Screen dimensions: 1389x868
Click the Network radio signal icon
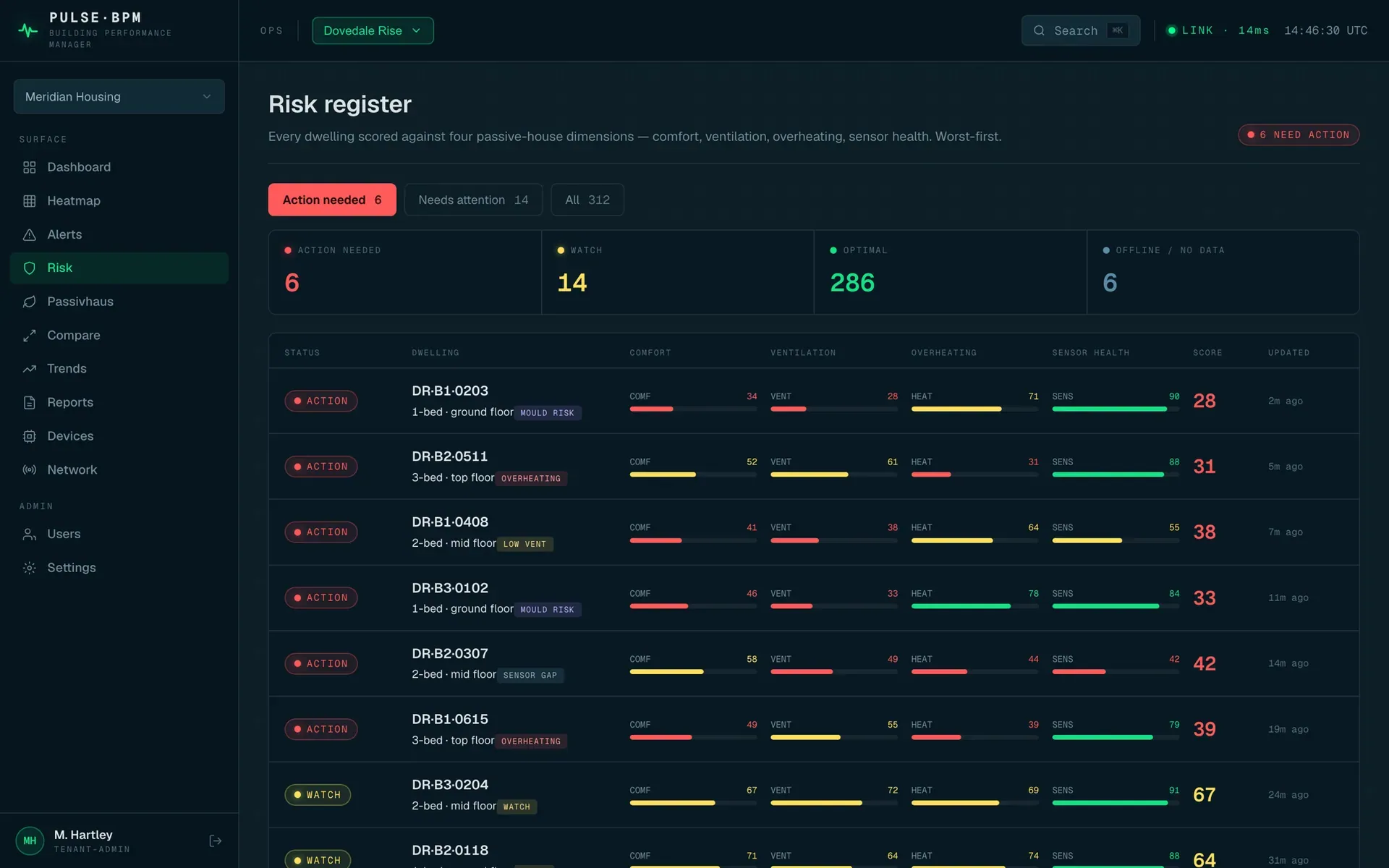(x=29, y=469)
